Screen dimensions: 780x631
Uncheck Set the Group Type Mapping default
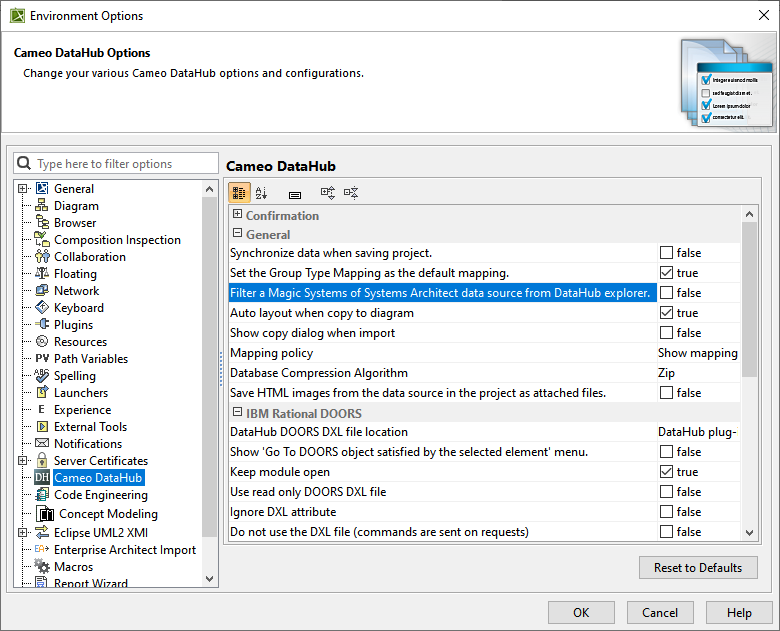[x=666, y=273]
